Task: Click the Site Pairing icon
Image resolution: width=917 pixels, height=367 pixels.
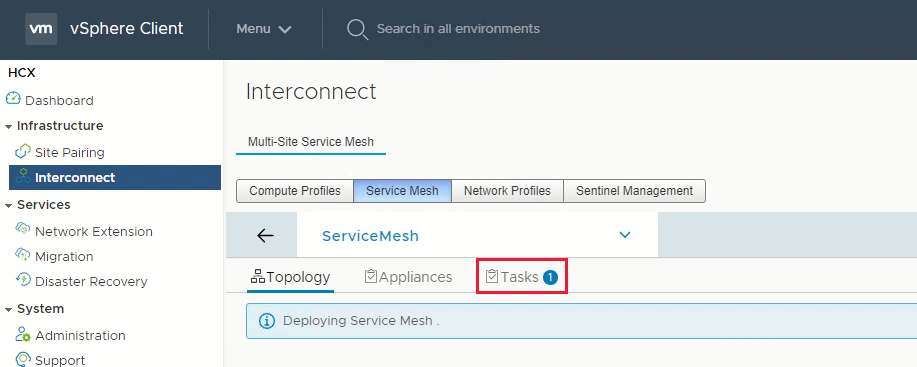Action: [x=22, y=151]
